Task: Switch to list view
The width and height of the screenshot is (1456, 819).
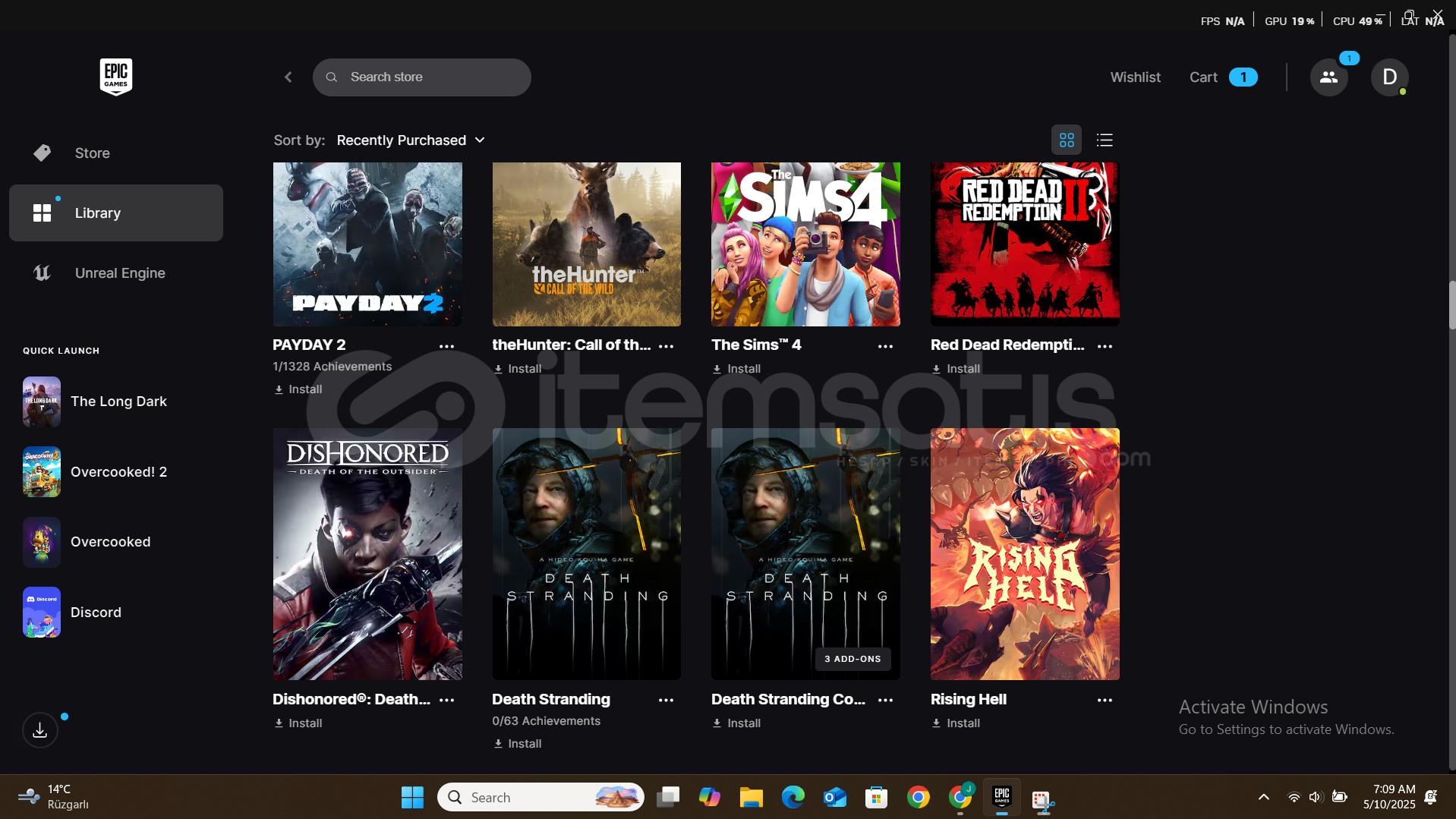Action: pos(1105,140)
